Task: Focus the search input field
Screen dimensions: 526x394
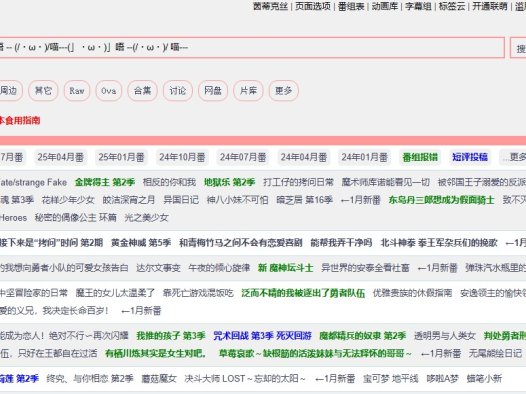Action: (251, 47)
